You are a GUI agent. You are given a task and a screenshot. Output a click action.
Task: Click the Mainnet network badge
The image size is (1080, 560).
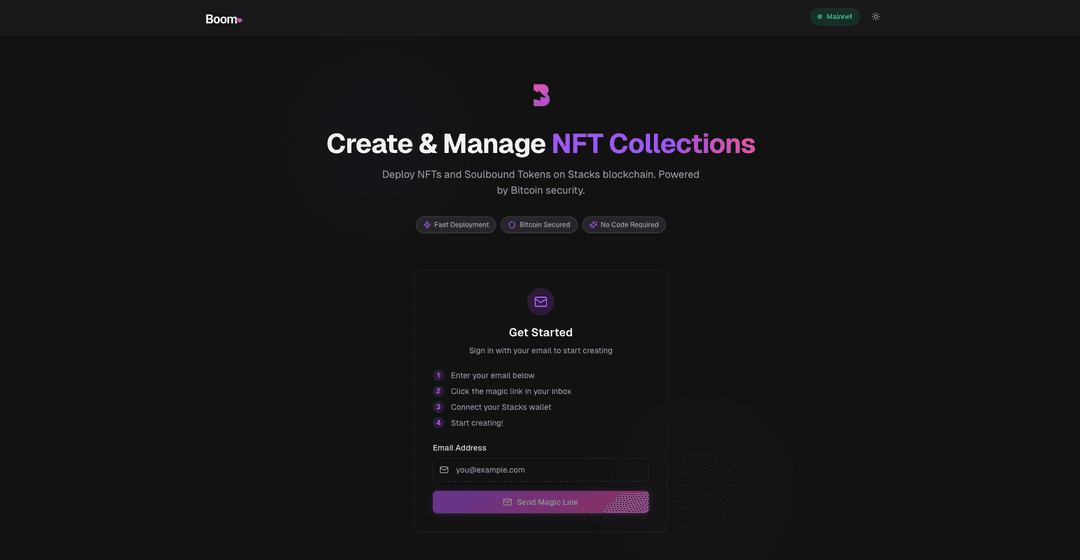coord(834,17)
